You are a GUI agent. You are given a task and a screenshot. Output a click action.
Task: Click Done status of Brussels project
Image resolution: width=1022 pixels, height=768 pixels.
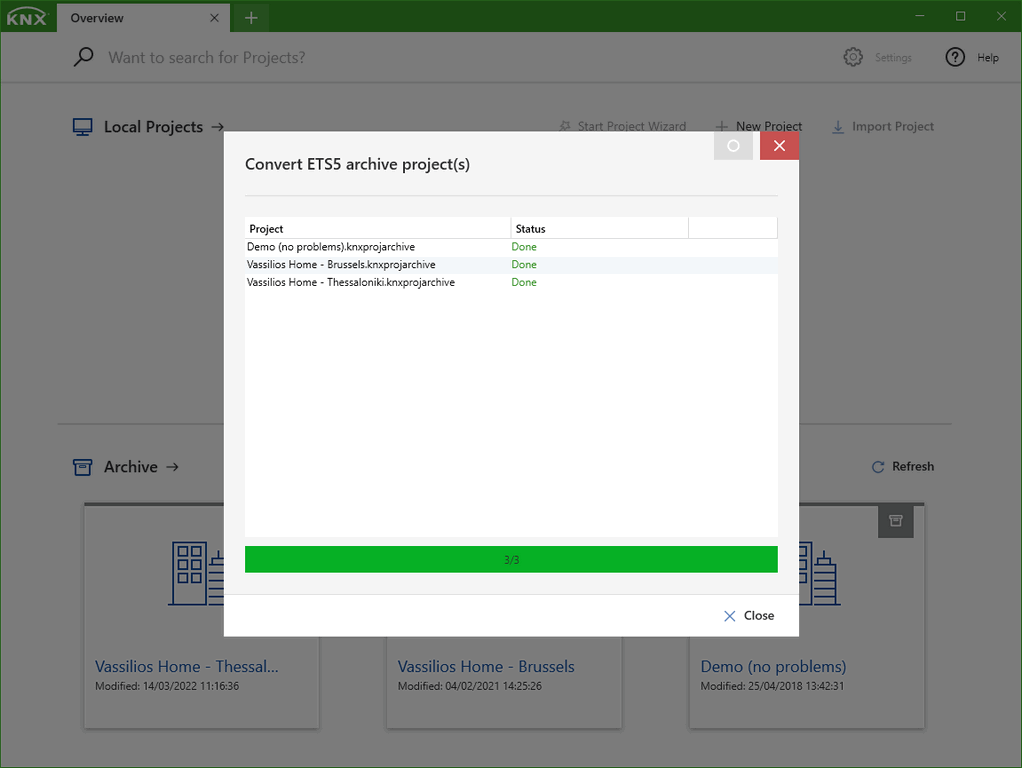click(524, 265)
